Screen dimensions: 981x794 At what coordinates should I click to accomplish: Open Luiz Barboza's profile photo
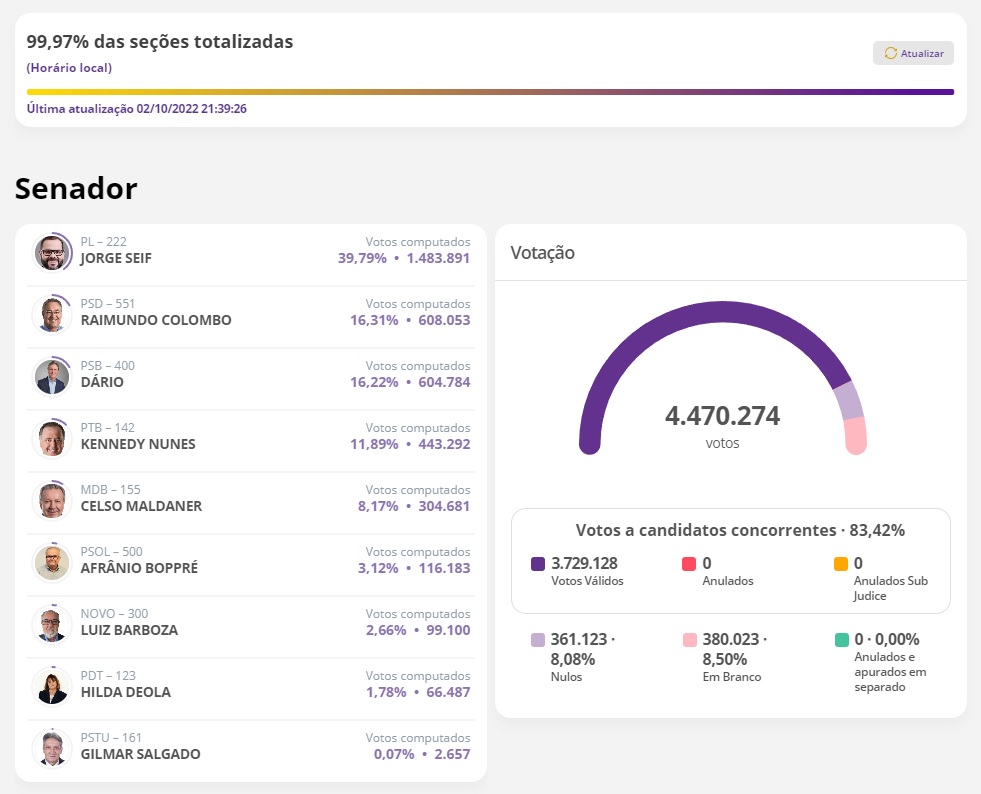coord(51,625)
